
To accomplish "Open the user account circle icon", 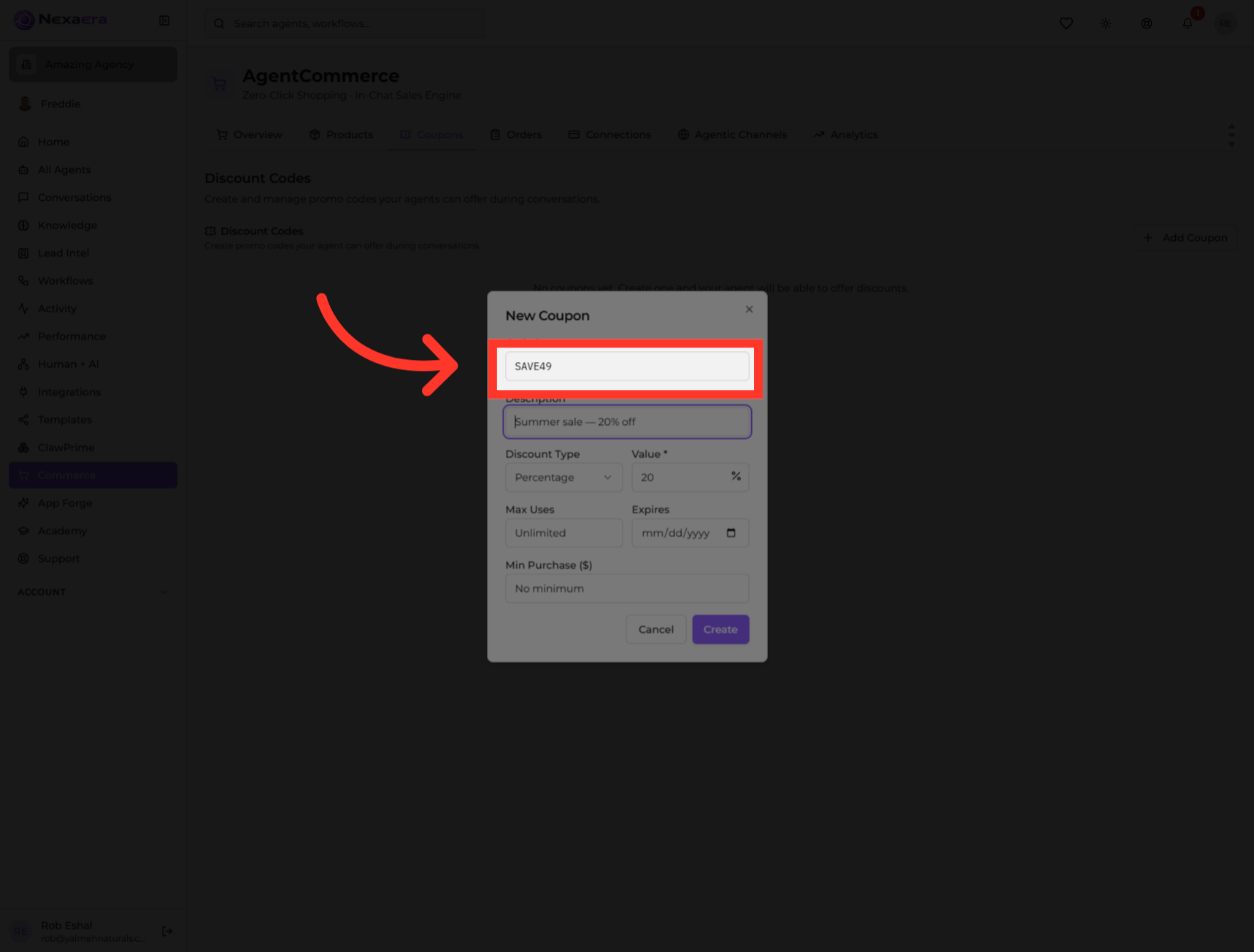I will (1147, 23).
